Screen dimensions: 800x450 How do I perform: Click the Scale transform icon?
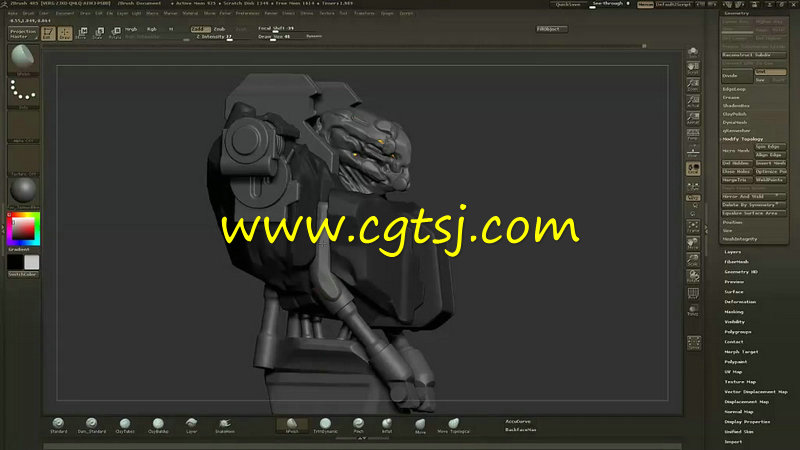tap(98, 34)
